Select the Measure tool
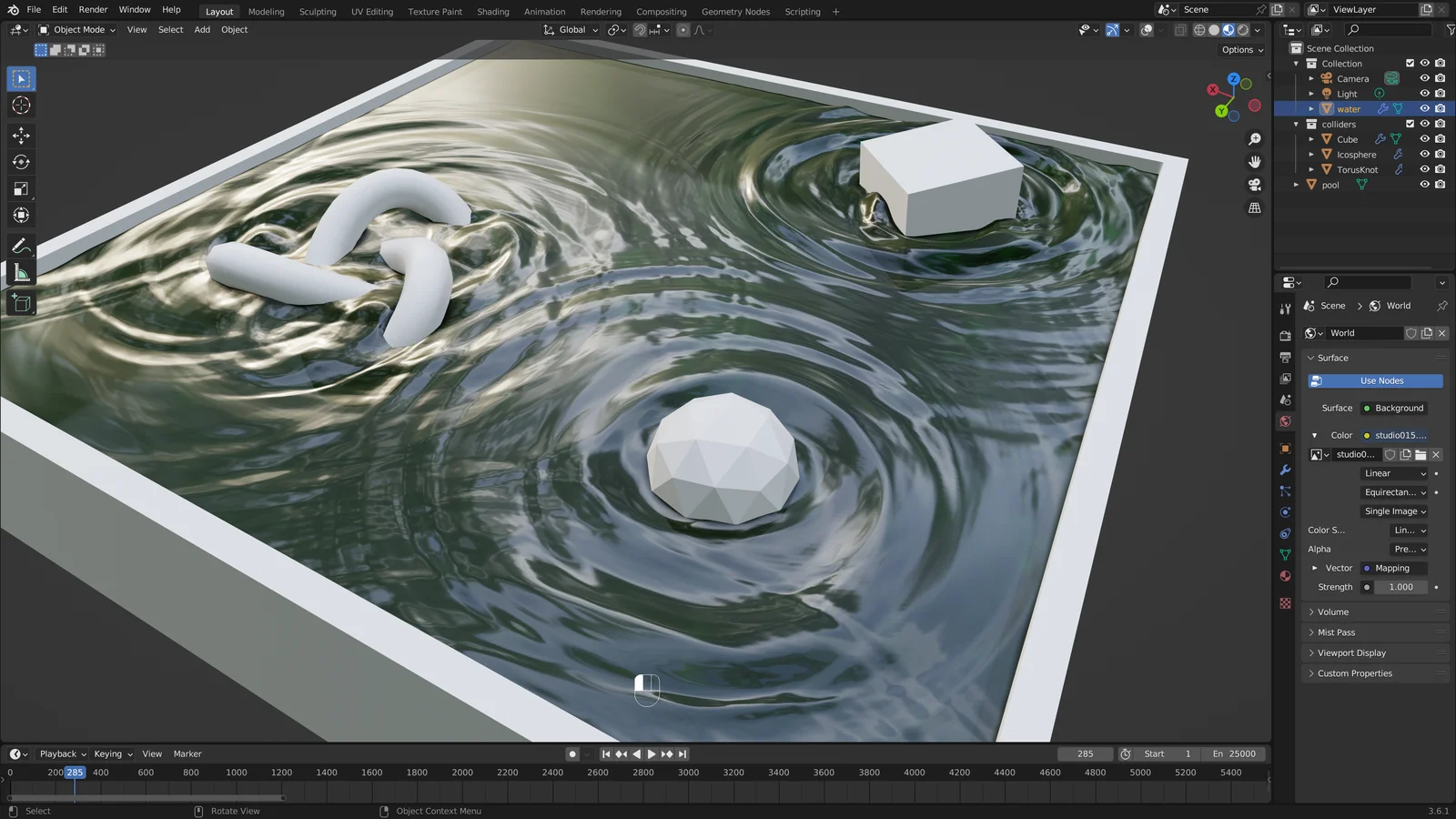Screen dimensions: 1456x819 21,274
